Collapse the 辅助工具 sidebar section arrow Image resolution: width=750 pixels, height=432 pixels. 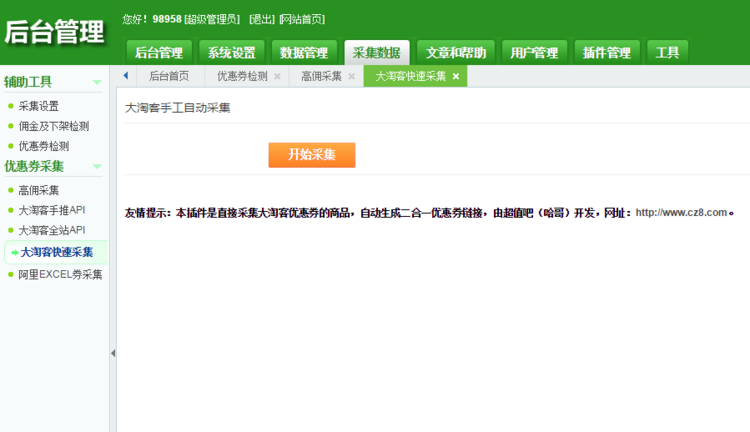[x=97, y=82]
